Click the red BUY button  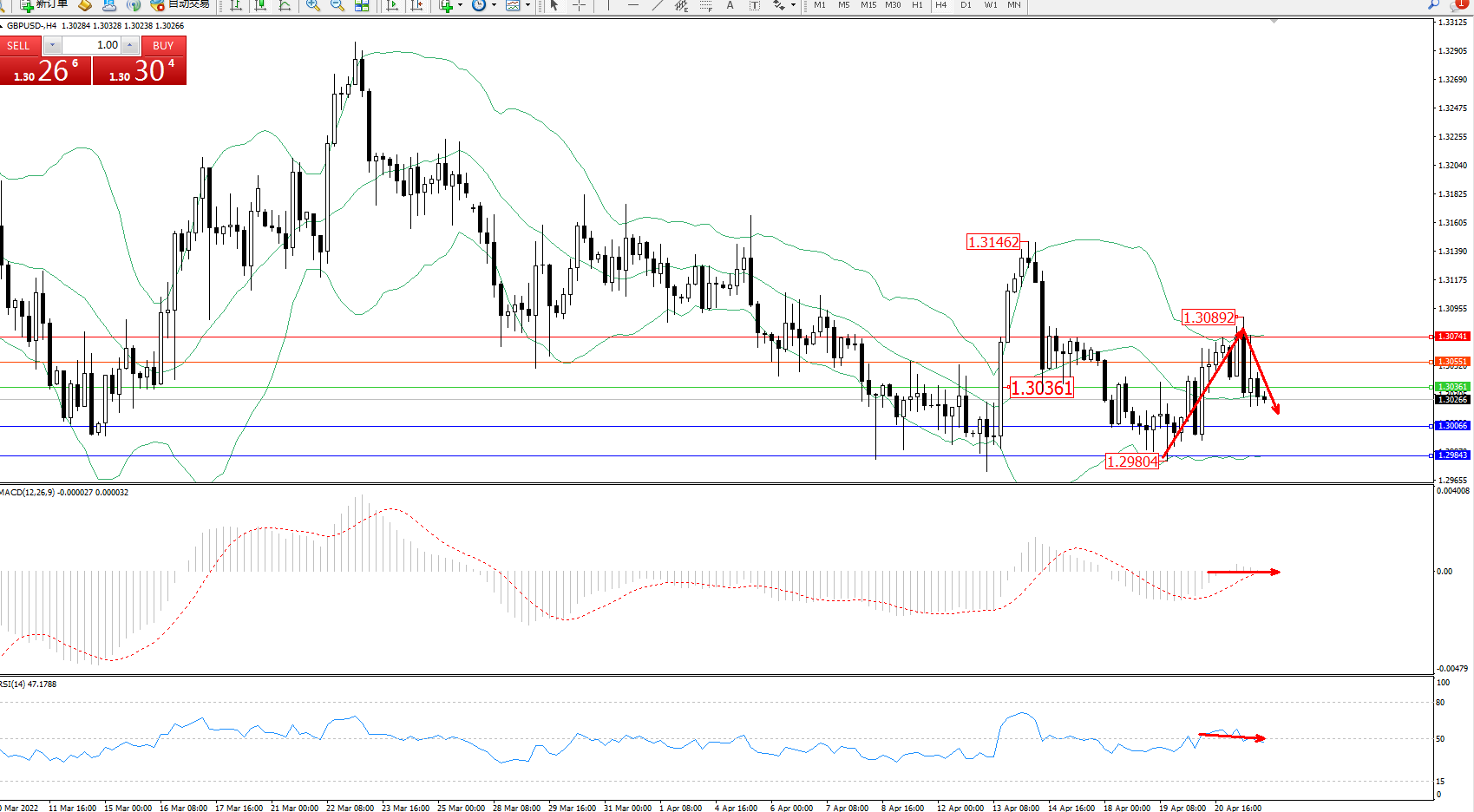tap(163, 45)
